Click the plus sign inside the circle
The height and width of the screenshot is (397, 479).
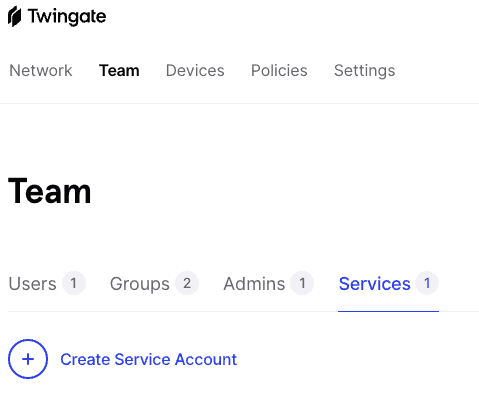[x=28, y=359]
